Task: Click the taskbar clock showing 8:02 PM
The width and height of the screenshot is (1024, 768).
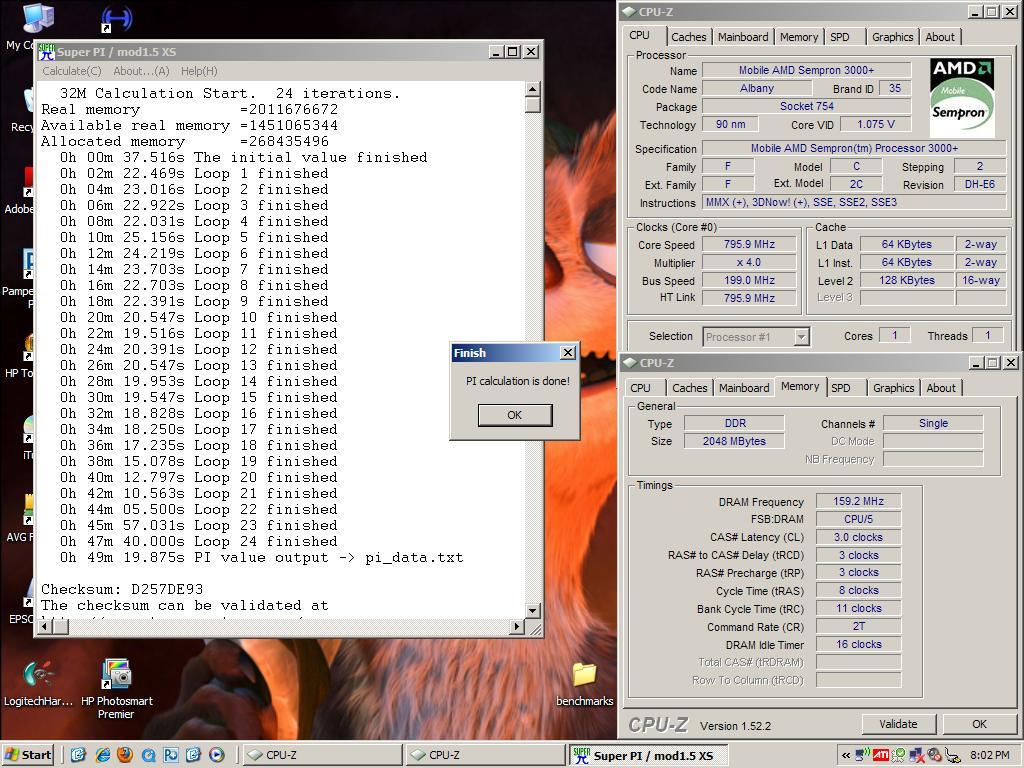Action: point(989,755)
